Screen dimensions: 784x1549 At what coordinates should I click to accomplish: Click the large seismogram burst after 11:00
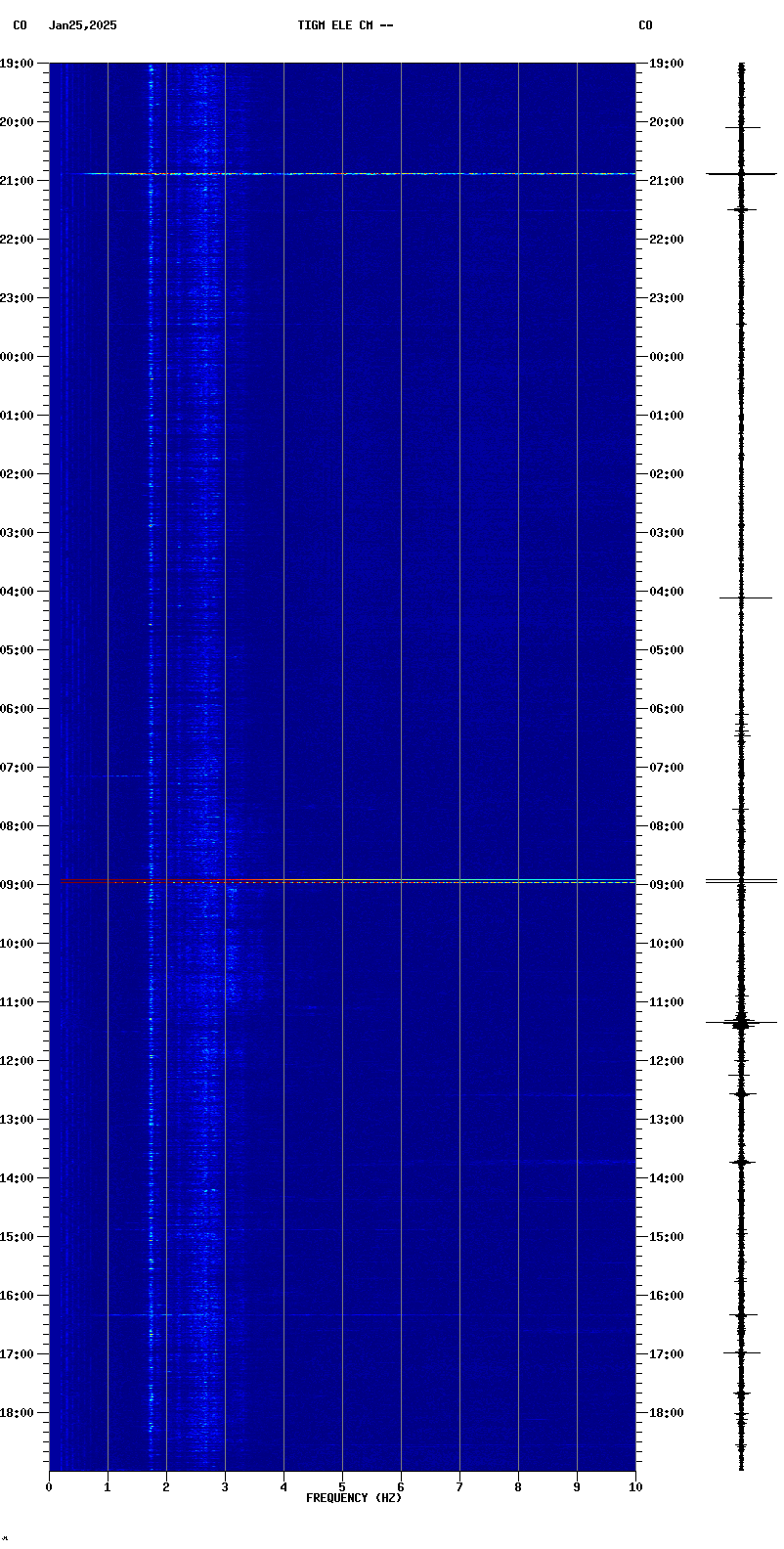click(741, 1023)
